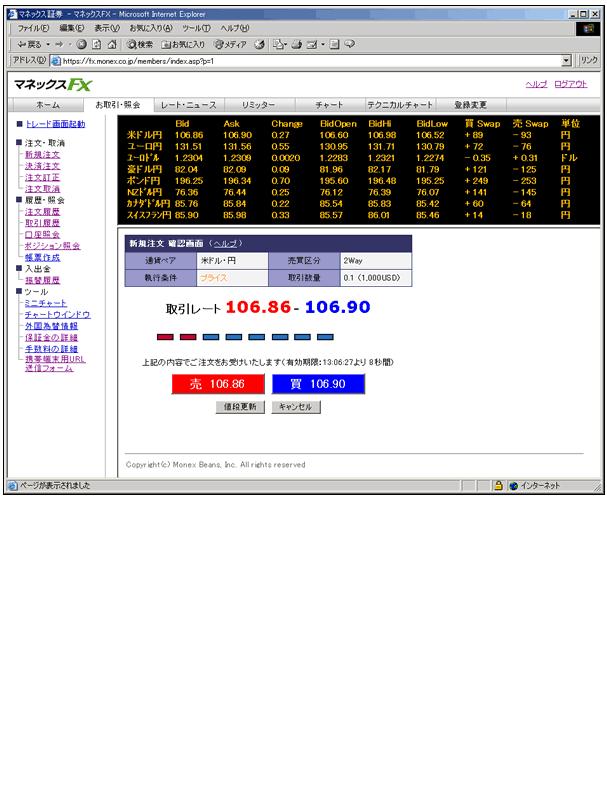Switch to the チャート tab
This screenshot has width=607, height=800.
[x=329, y=105]
